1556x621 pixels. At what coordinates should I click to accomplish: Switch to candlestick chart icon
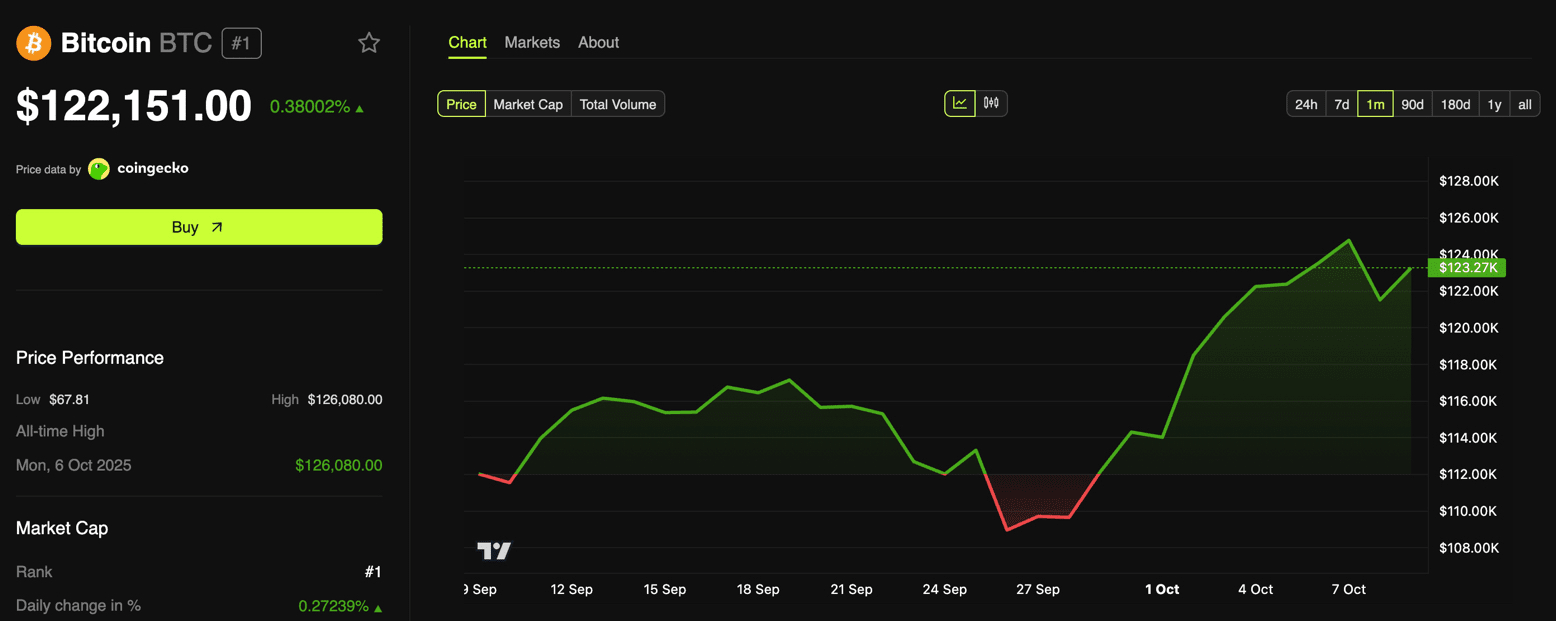(x=991, y=103)
